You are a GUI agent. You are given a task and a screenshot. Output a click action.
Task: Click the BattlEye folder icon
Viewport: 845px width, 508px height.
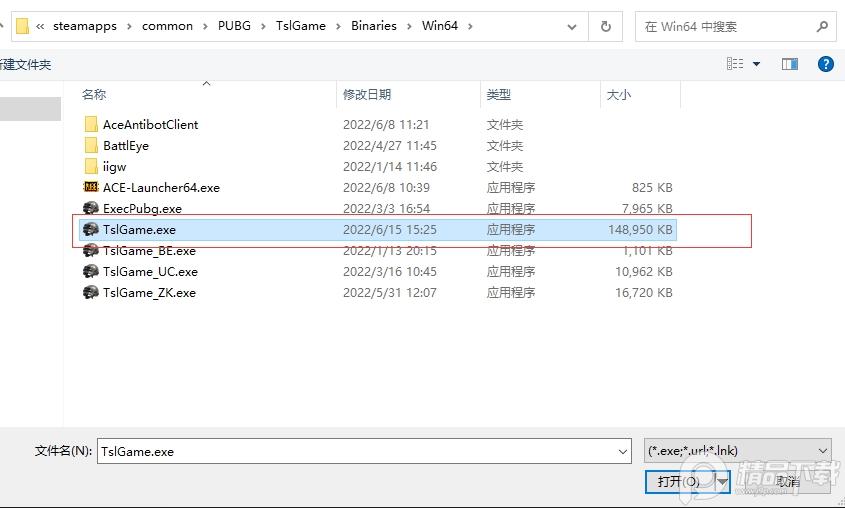tap(91, 145)
